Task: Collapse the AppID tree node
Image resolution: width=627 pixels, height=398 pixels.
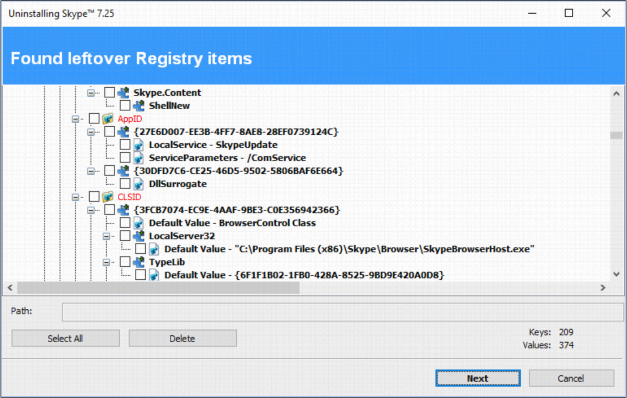Action: click(x=75, y=119)
